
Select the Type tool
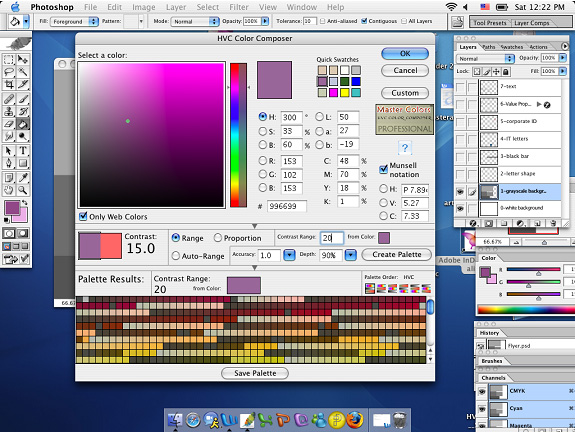tap(23, 151)
